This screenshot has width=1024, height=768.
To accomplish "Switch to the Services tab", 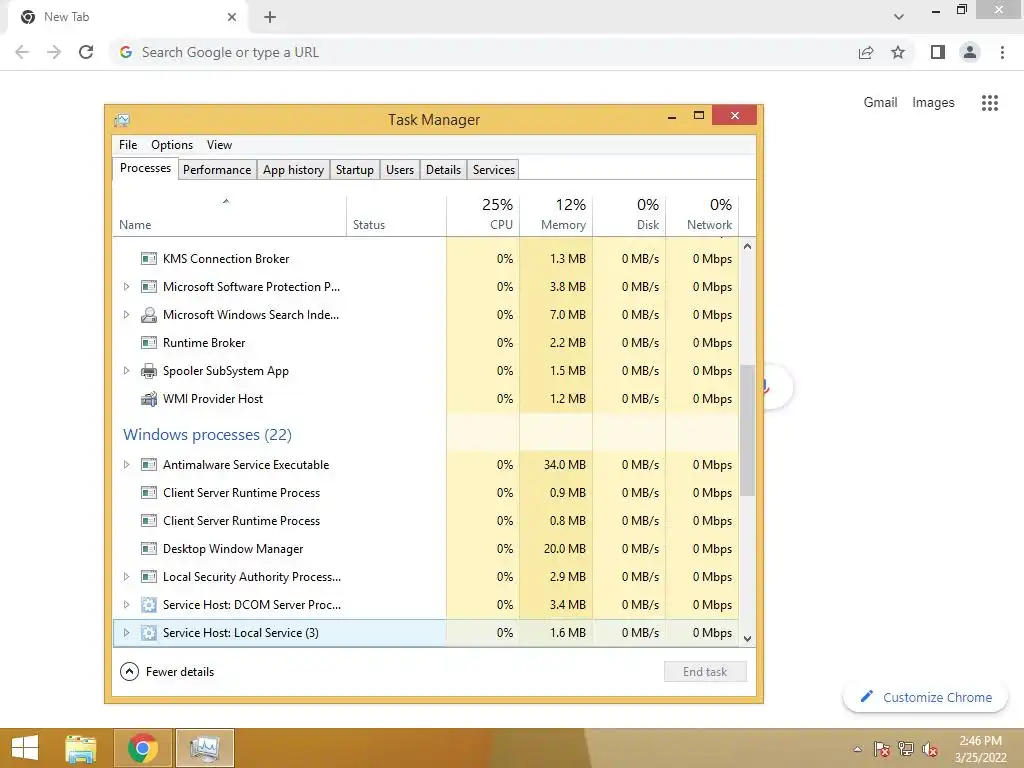I will click(x=494, y=170).
